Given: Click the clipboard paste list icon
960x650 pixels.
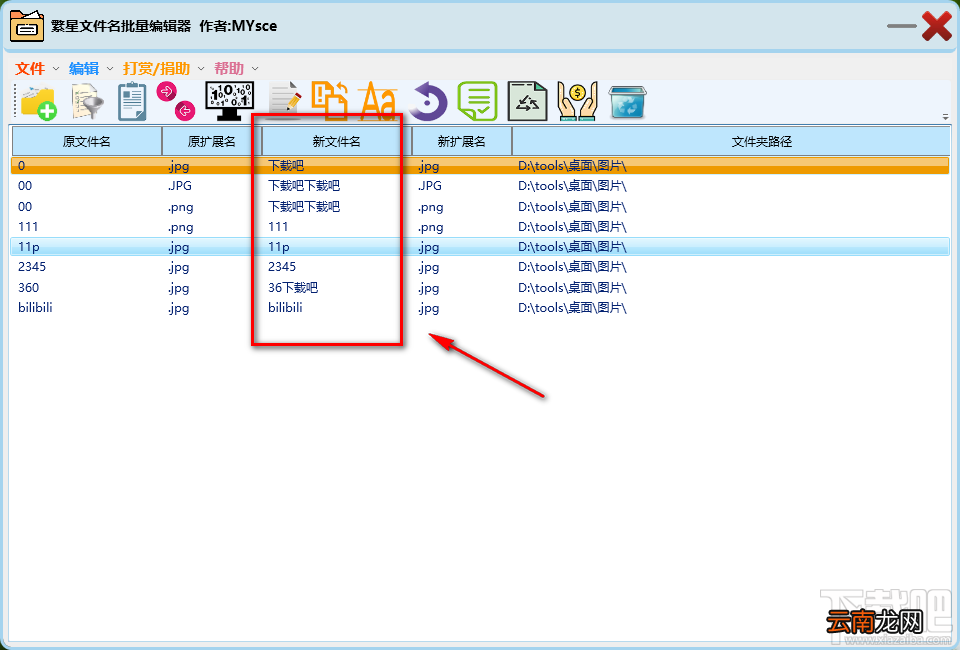Looking at the screenshot, I should [x=132, y=102].
